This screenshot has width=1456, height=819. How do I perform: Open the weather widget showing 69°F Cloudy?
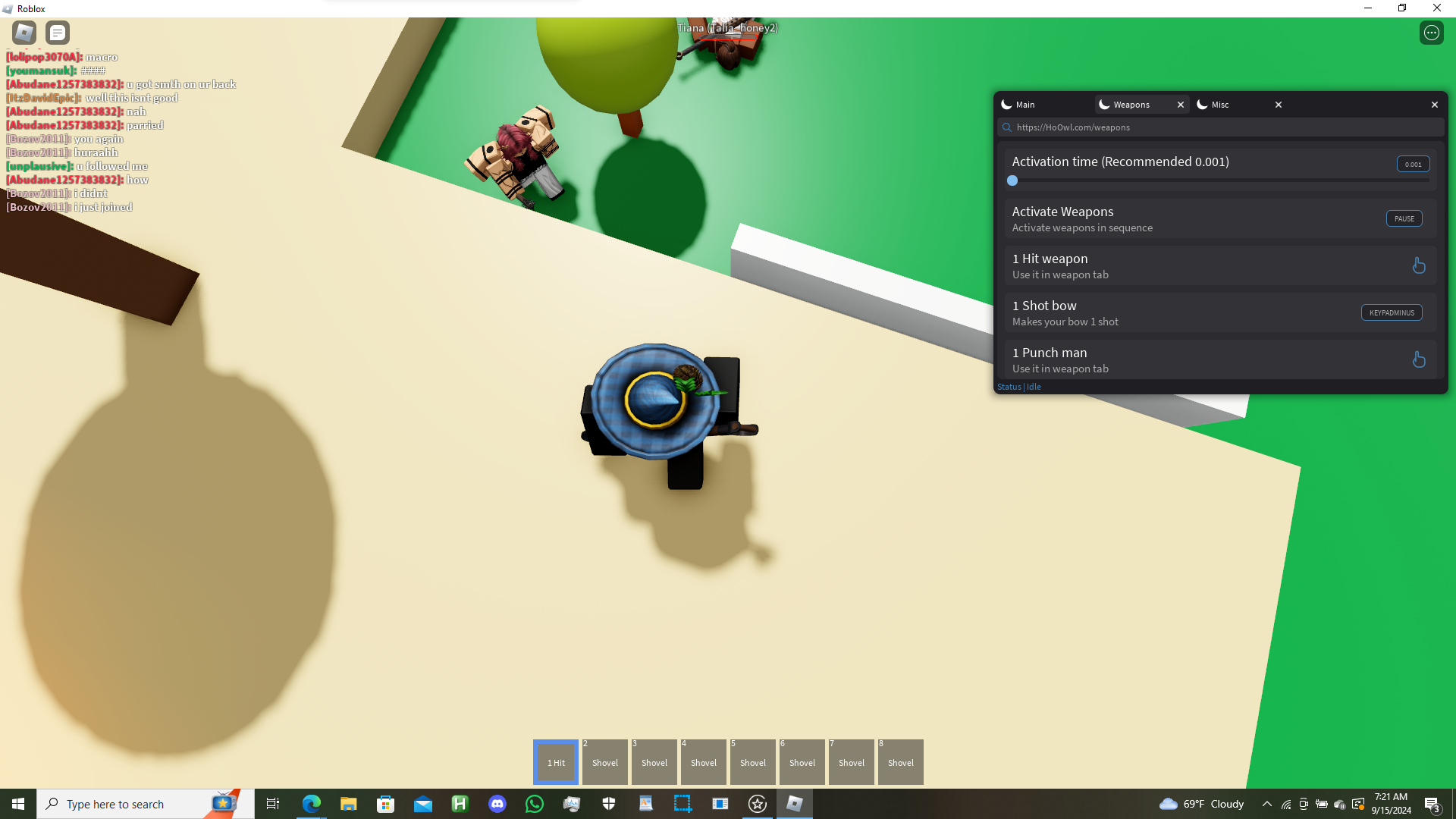1202,804
